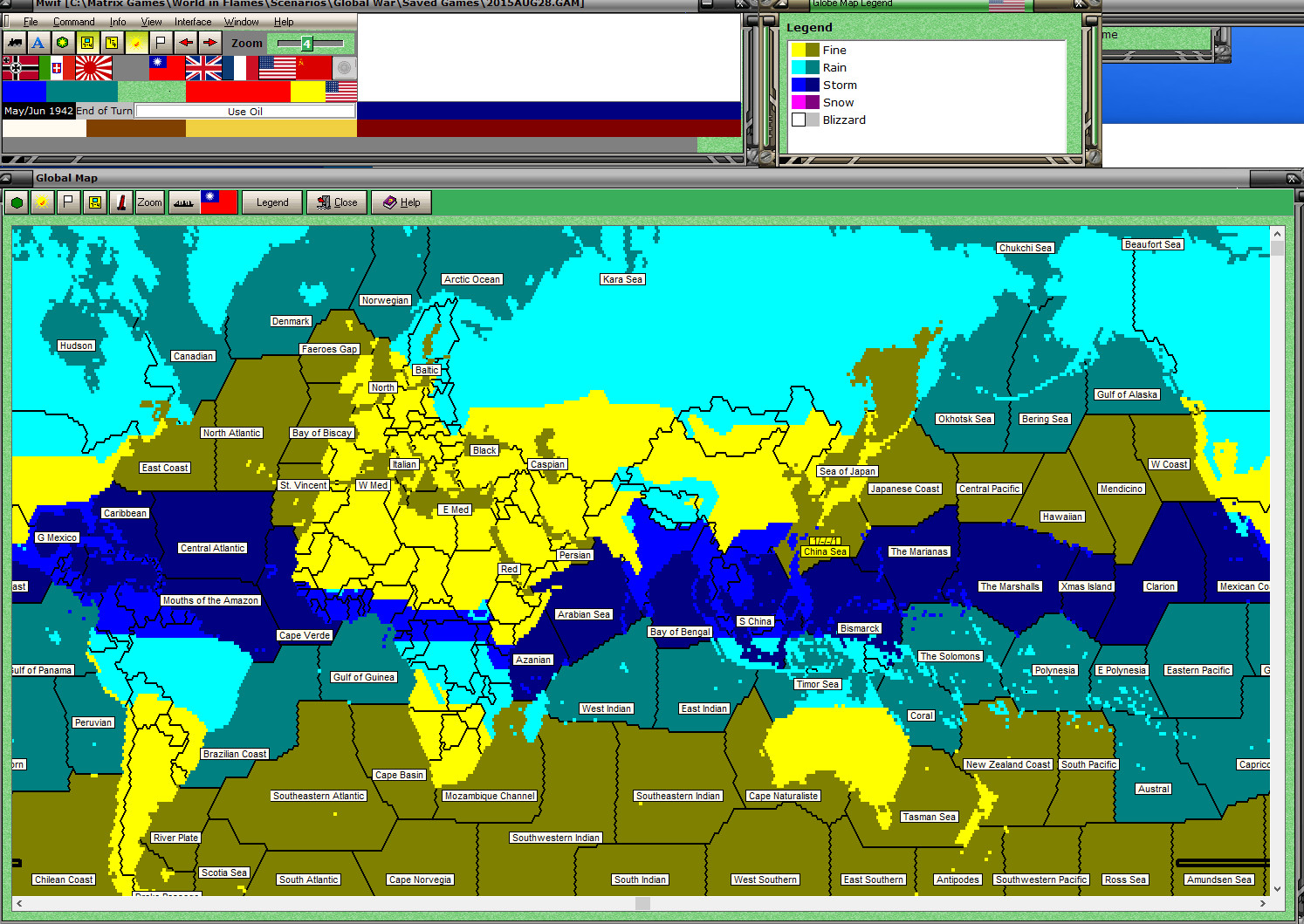
Task: Toggle the yellow 7-4 unit icon in main toolbar
Action: pos(87,42)
